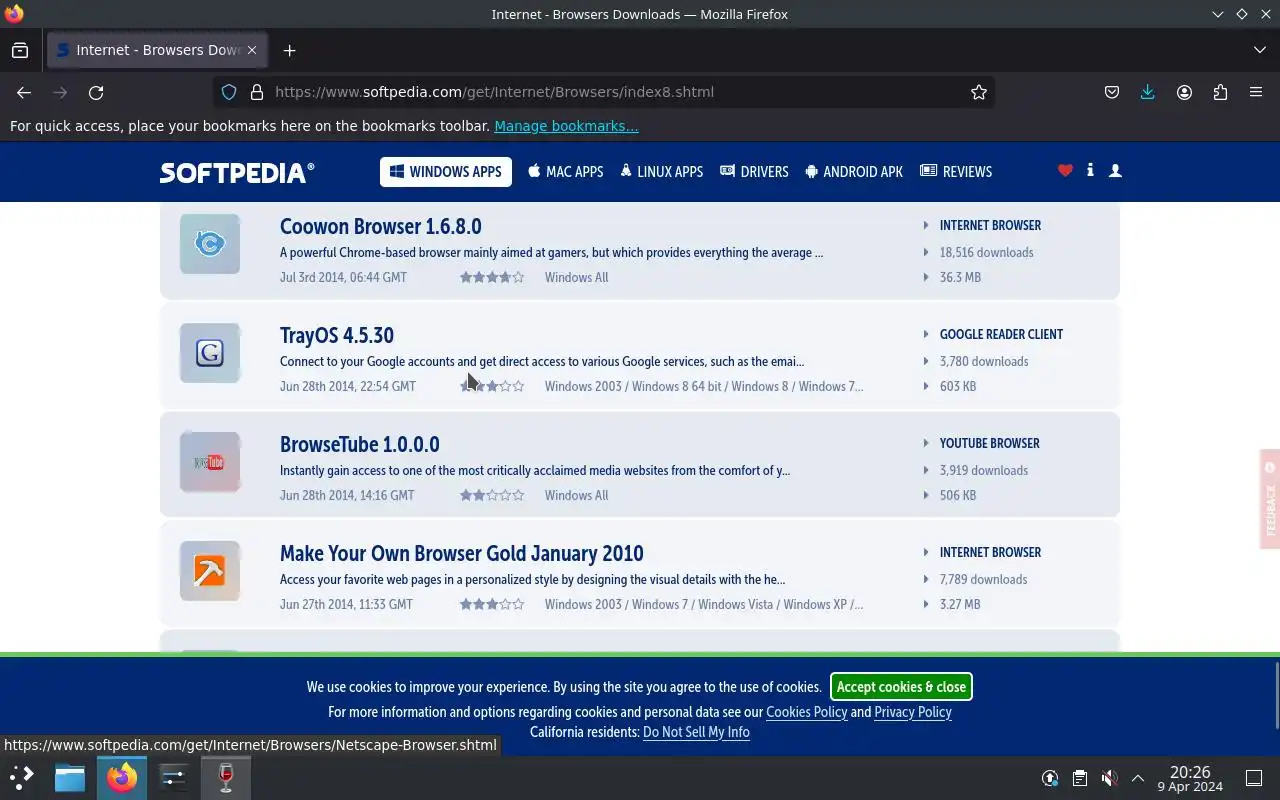This screenshot has width=1280, height=800.
Task: Open the Firefox extensions icon
Action: (1220, 92)
